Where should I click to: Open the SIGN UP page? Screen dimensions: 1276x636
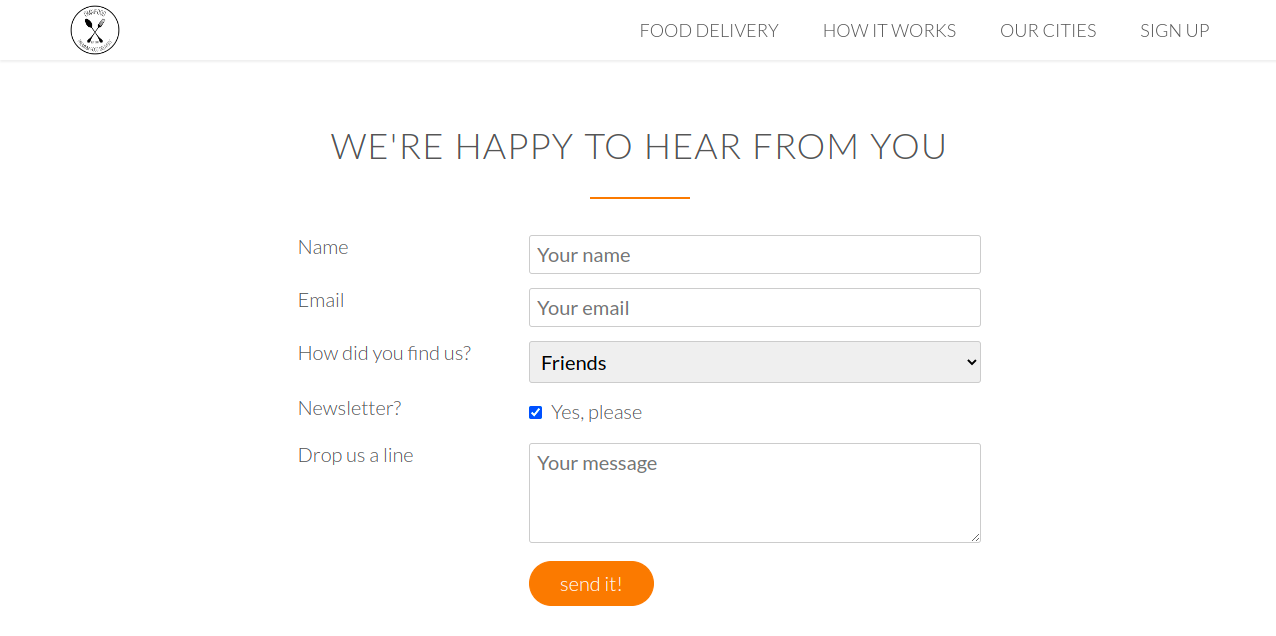(x=1174, y=30)
